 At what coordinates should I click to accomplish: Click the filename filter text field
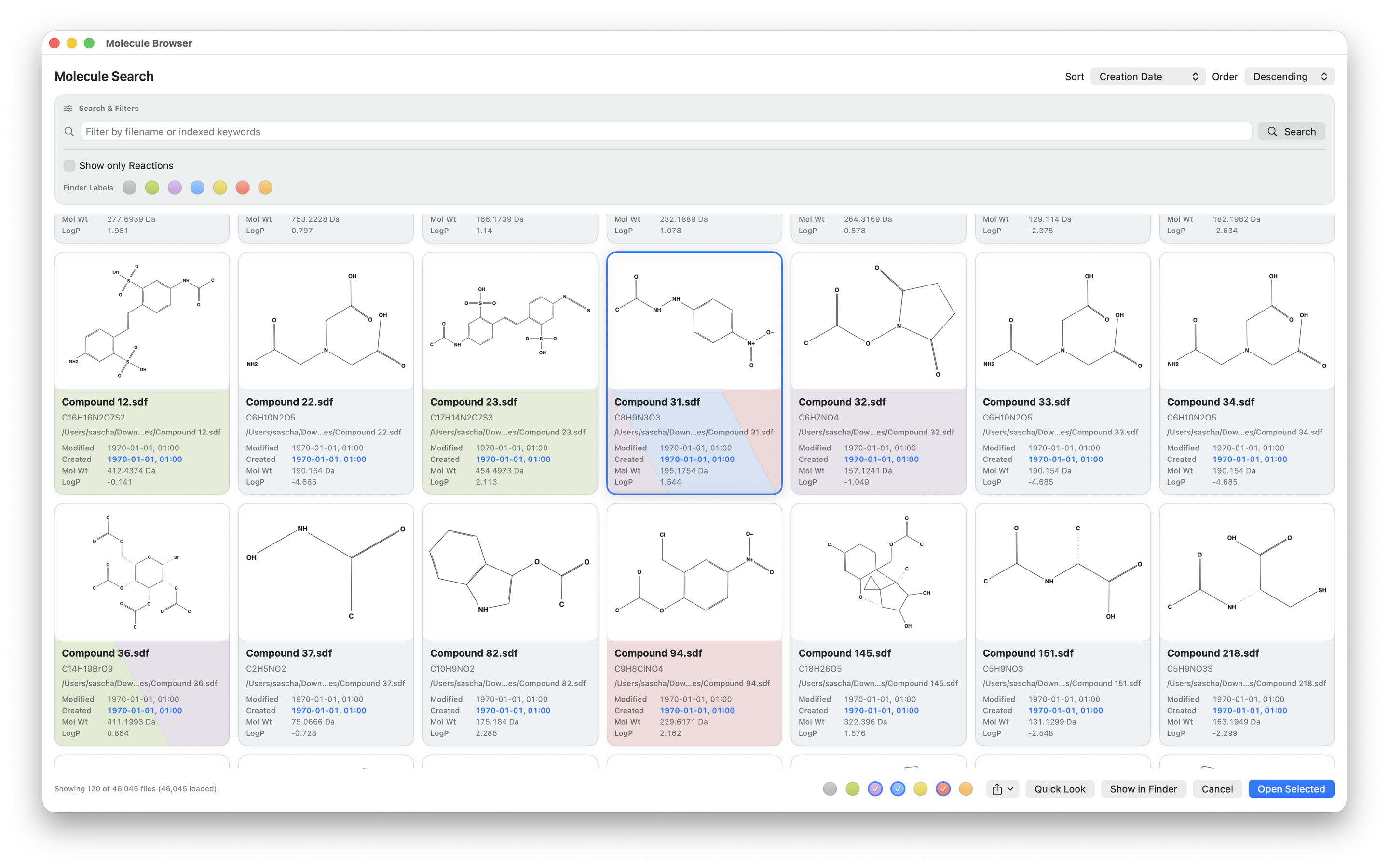[x=666, y=132]
